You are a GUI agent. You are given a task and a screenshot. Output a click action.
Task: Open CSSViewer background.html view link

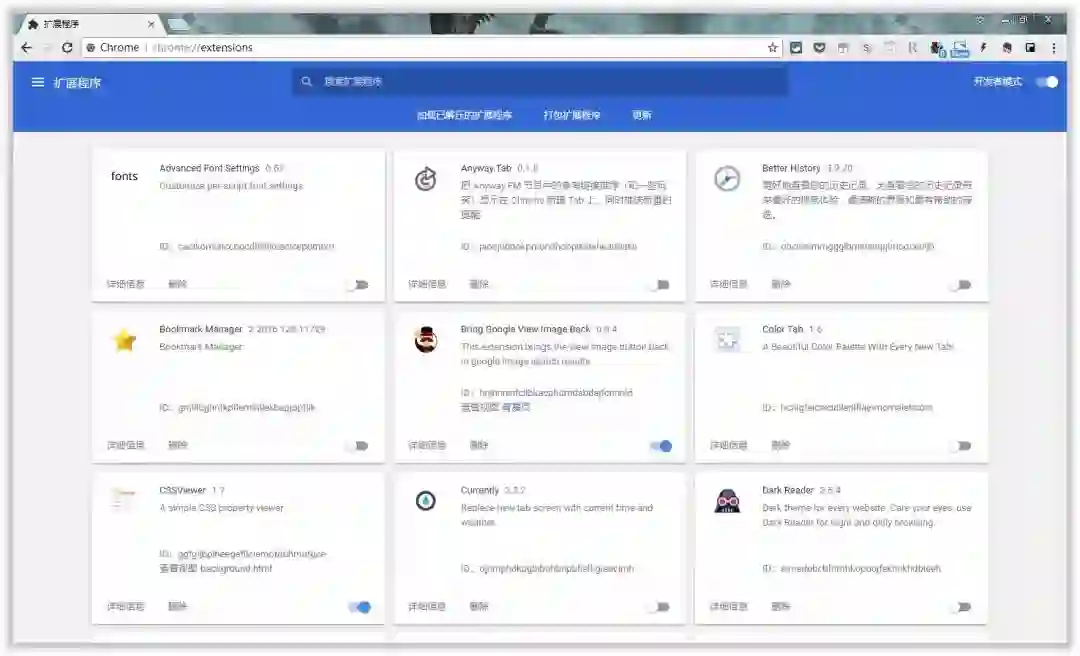tap(236, 568)
